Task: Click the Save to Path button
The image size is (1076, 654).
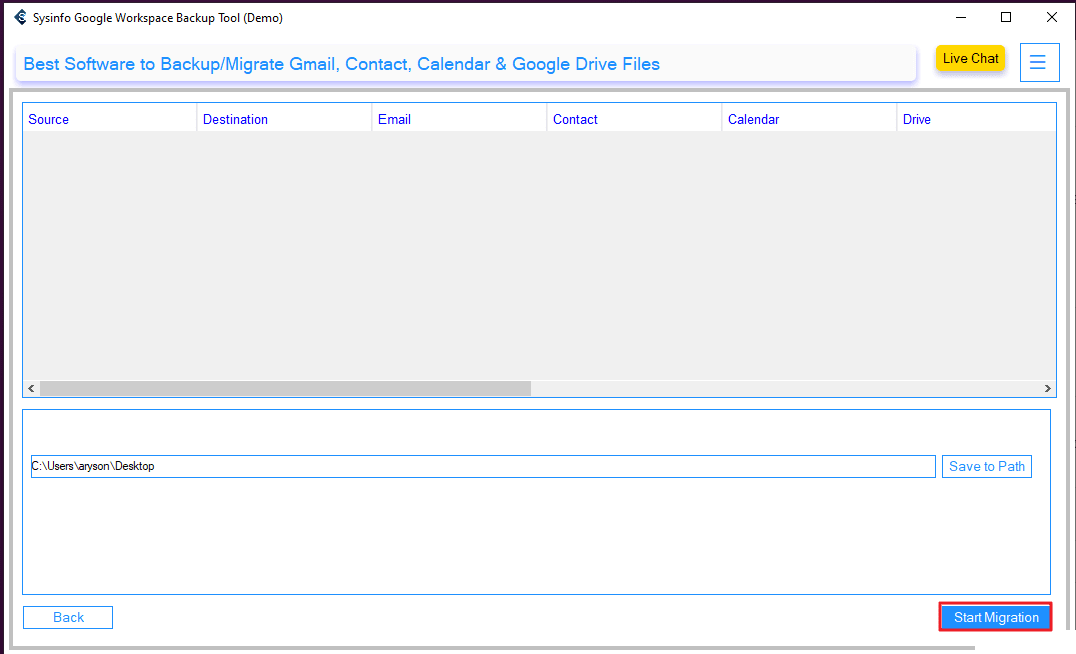Action: pyautogui.click(x=986, y=466)
